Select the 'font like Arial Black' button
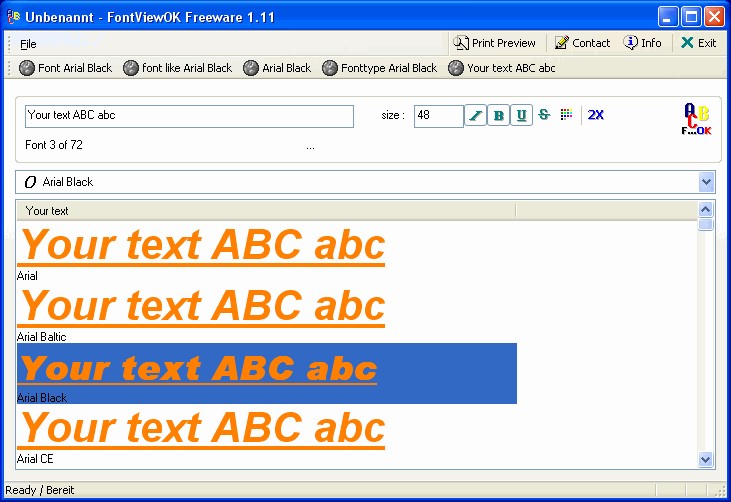The image size is (731, 502). pyautogui.click(x=178, y=68)
